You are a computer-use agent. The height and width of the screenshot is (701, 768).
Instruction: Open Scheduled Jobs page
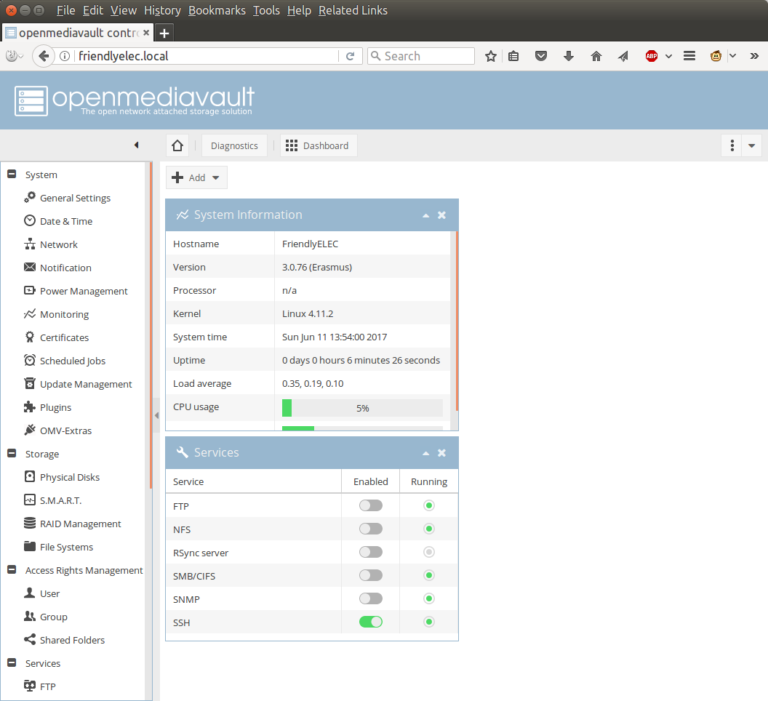pyautogui.click(x=72, y=361)
